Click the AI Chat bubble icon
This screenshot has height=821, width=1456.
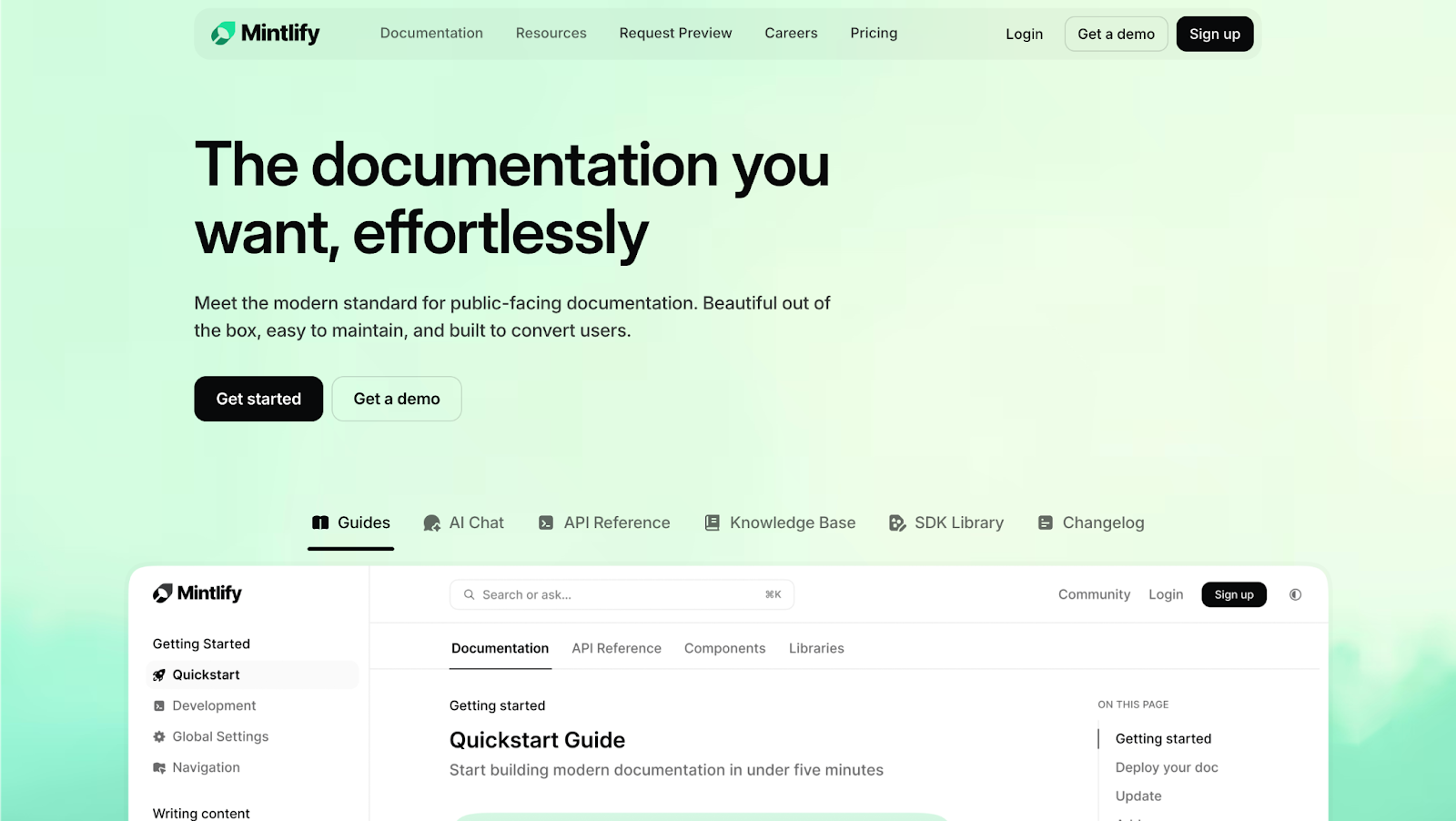(x=432, y=523)
